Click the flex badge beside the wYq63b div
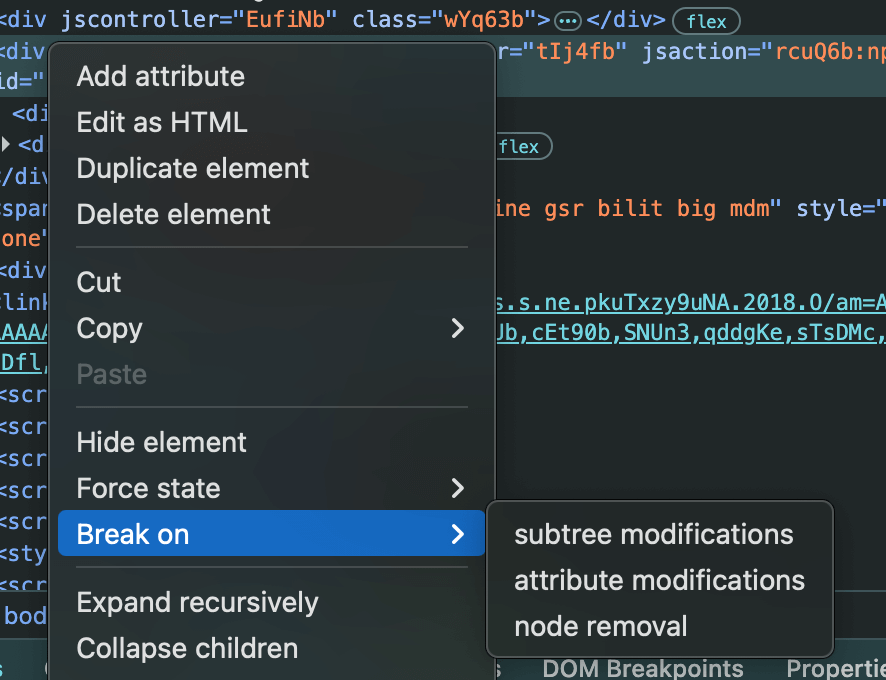This screenshot has width=886, height=680. click(x=705, y=20)
